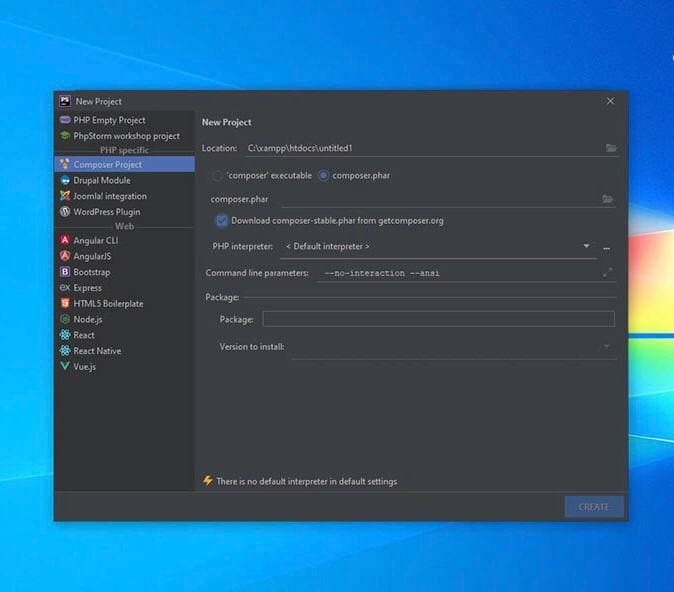Select Node.js project type
This screenshot has height=592, width=674.
pyautogui.click(x=125, y=319)
